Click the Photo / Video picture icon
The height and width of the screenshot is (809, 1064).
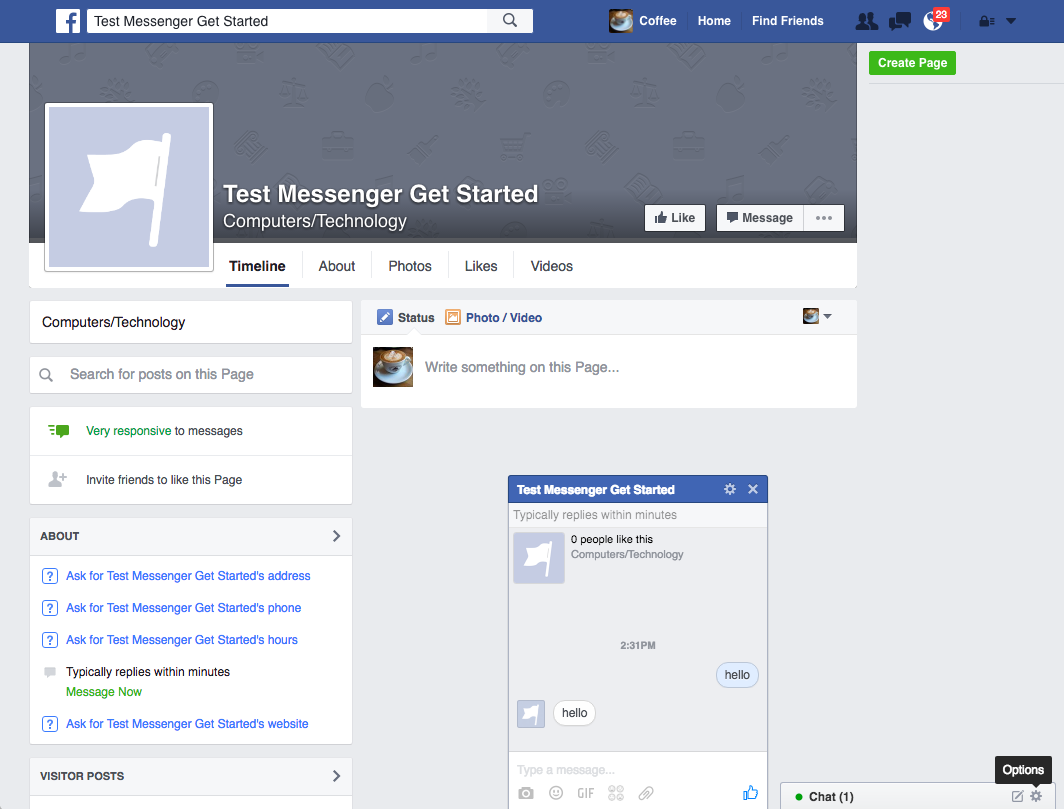point(453,317)
